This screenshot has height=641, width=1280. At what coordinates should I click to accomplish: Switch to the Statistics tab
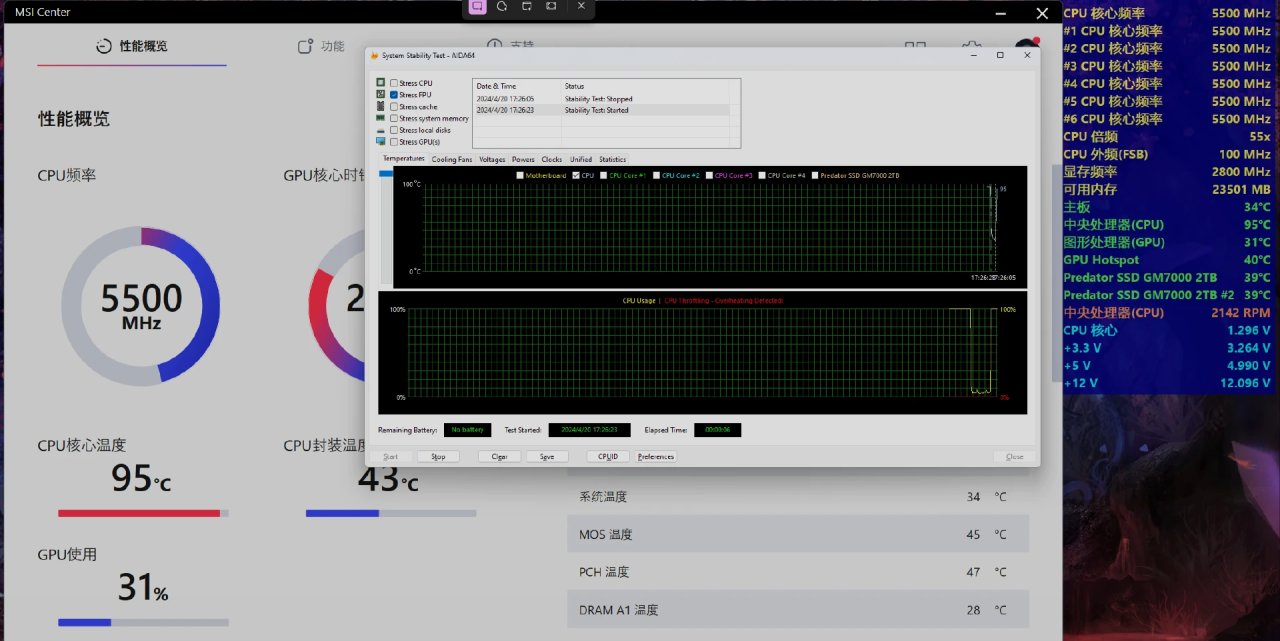612,159
